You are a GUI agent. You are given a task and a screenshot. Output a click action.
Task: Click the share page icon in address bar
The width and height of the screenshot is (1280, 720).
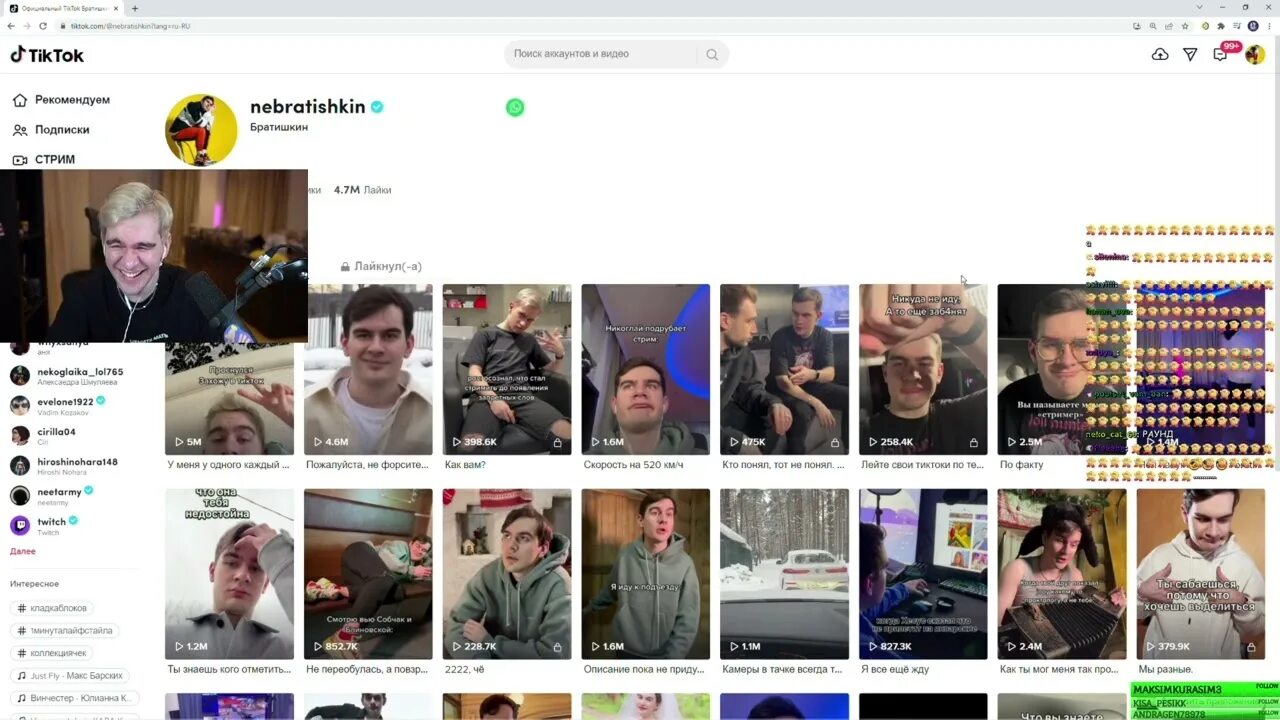coord(1169,26)
